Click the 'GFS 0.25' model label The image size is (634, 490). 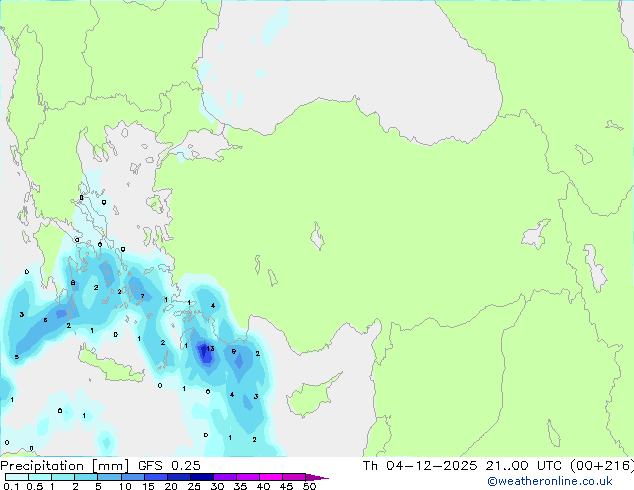tap(169, 466)
